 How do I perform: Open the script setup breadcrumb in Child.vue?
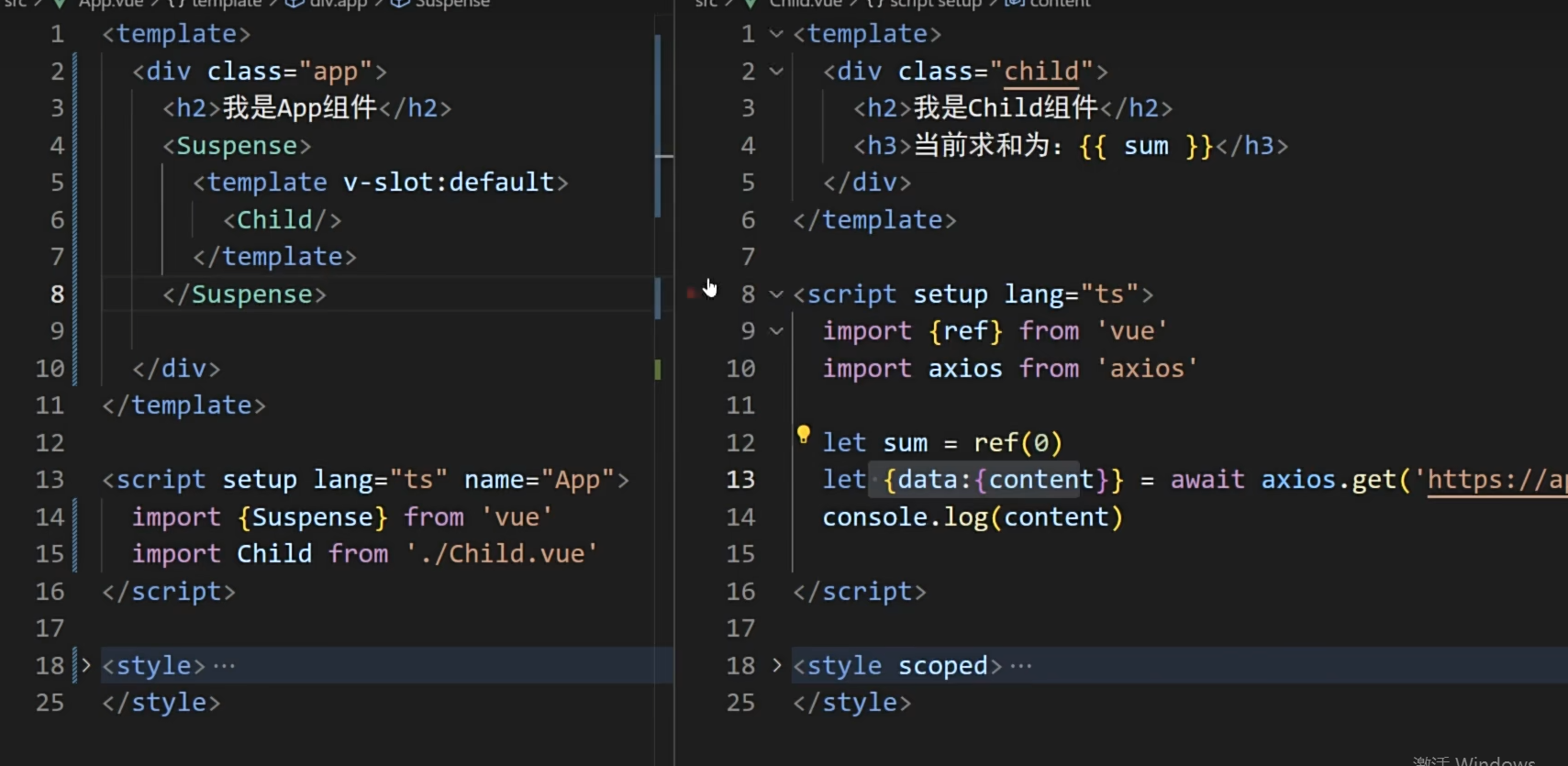(x=934, y=3)
